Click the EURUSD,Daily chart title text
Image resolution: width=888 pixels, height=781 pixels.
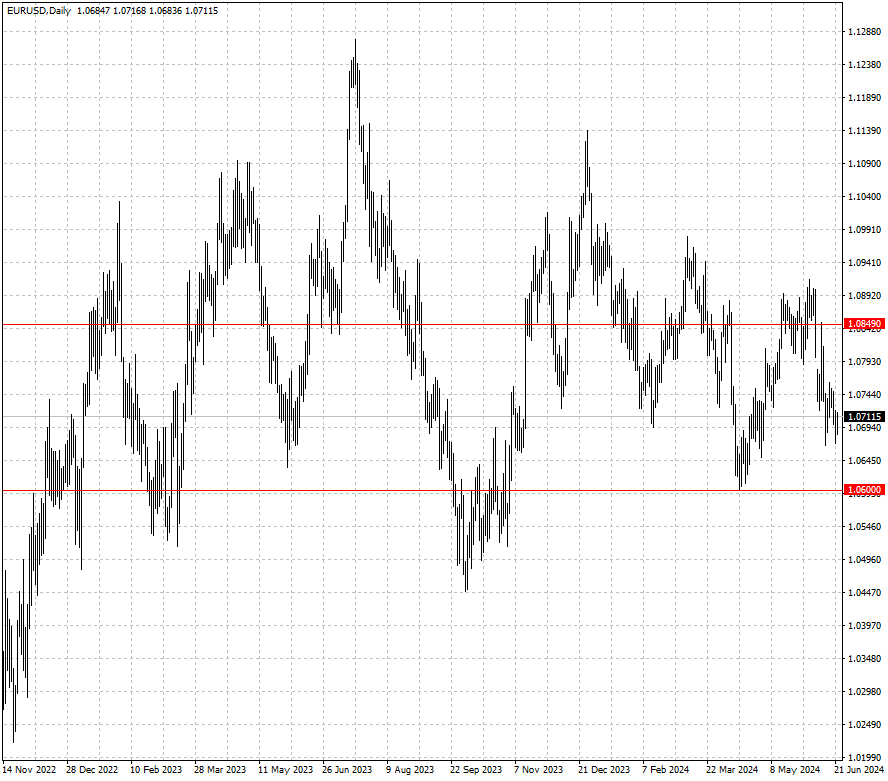point(39,11)
